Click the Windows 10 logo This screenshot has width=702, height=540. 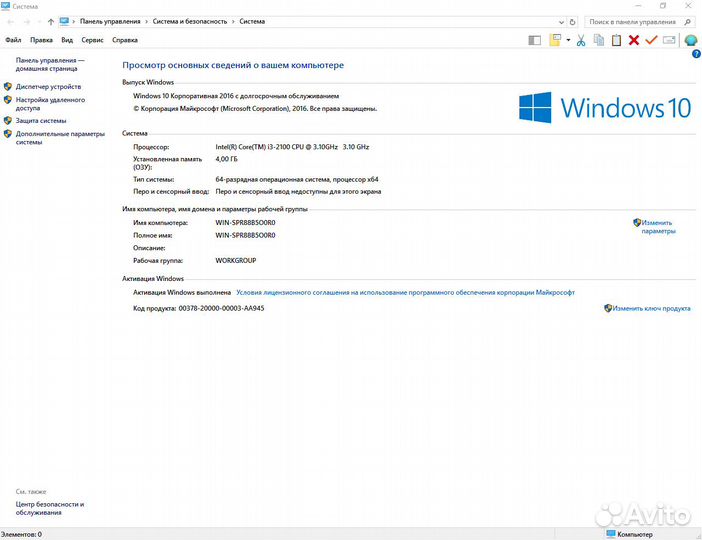click(605, 107)
